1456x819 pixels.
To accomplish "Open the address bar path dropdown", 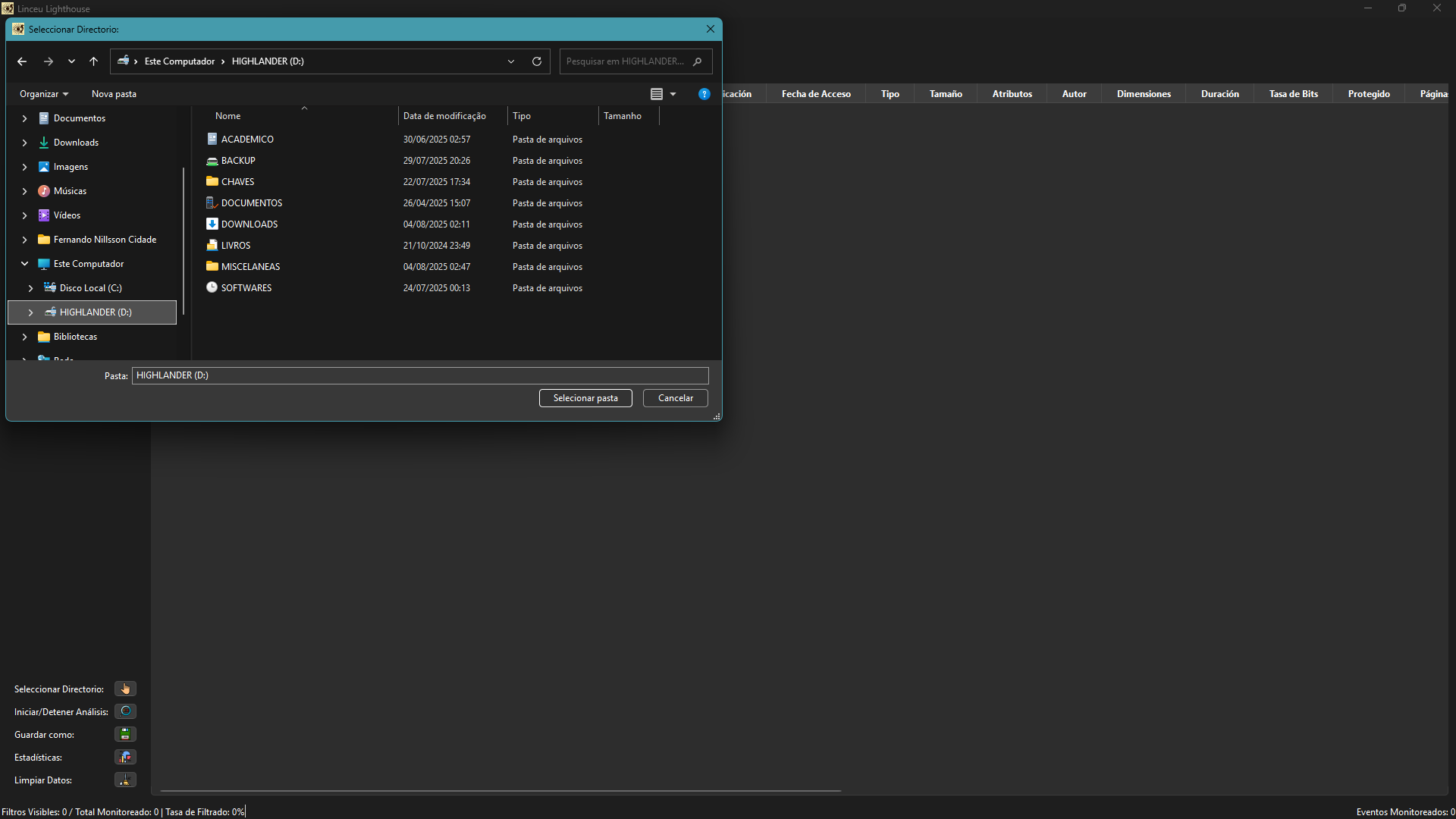I will point(511,61).
